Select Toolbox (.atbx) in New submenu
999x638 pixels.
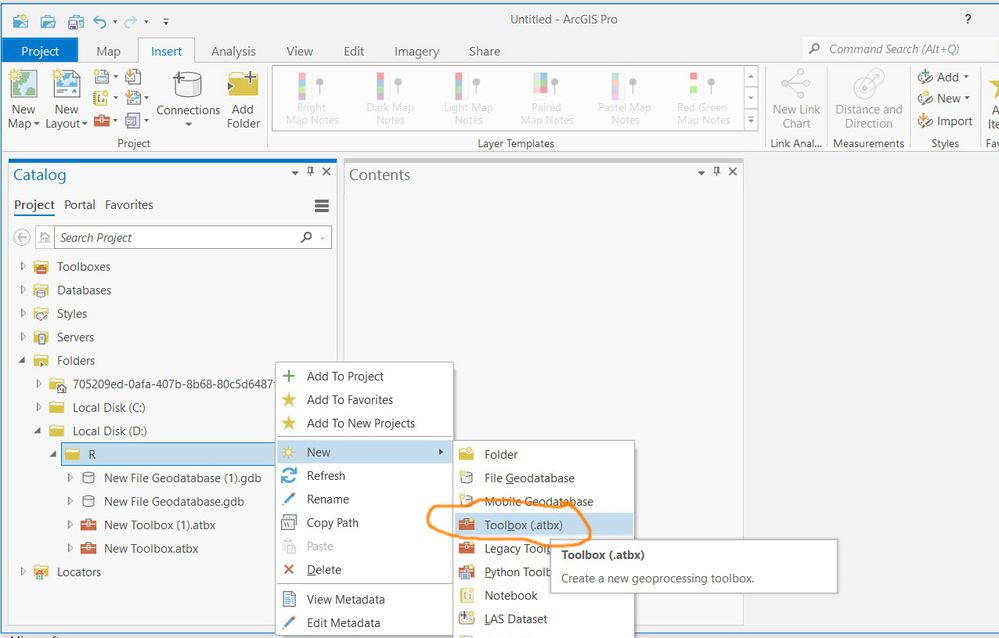(544, 525)
